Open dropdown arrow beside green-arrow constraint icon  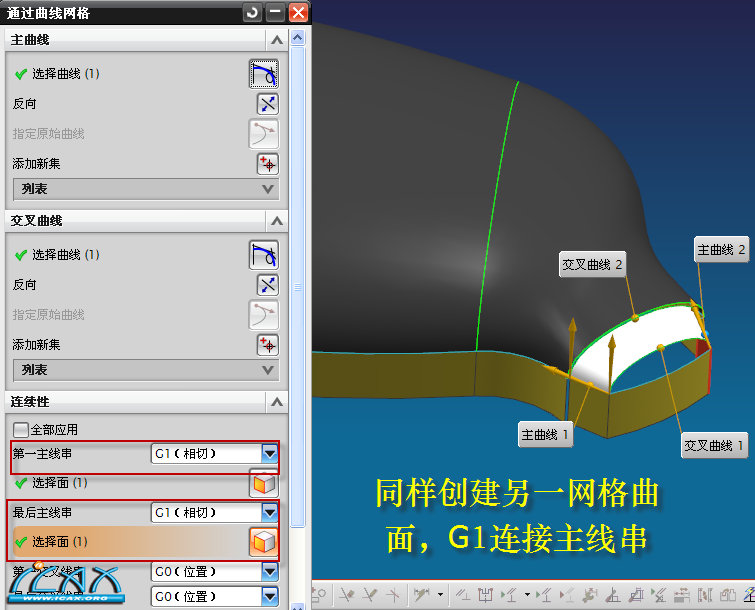527,595
